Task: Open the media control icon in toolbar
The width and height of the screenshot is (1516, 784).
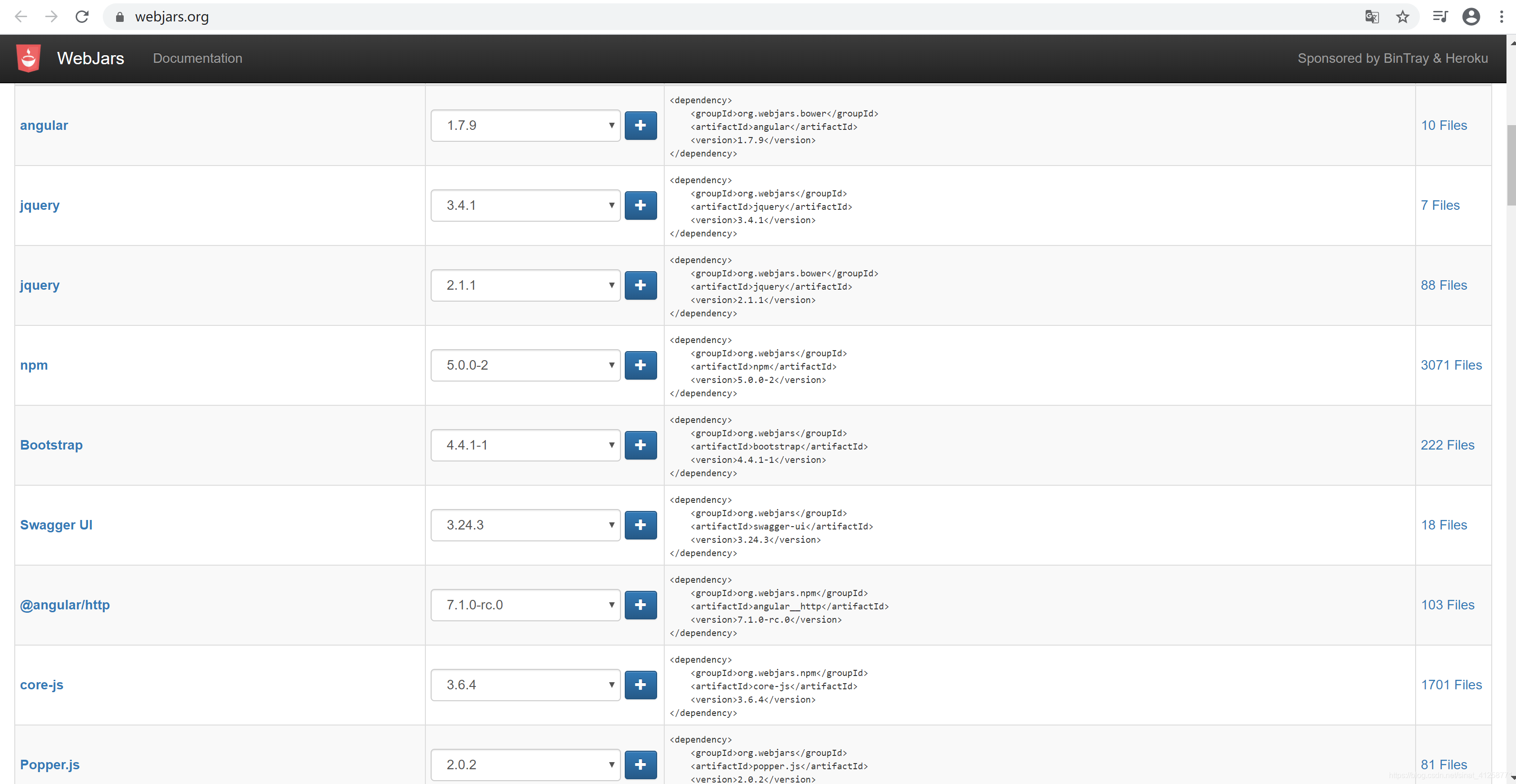Action: 1439,17
